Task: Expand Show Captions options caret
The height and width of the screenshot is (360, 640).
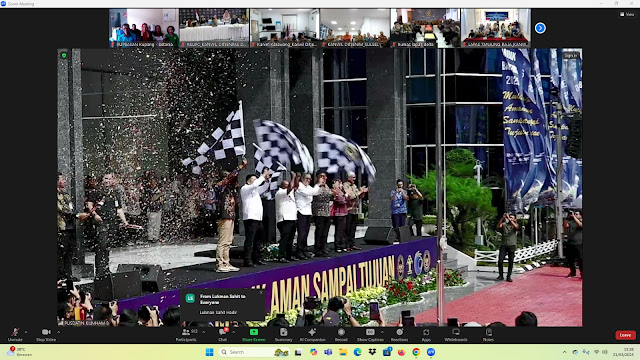Action: click(382, 332)
